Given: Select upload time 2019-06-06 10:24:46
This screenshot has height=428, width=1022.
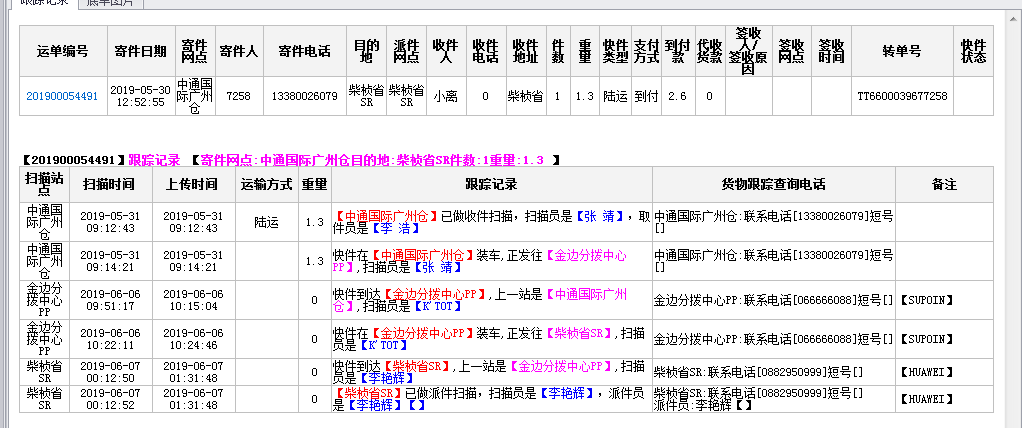Looking at the screenshot, I should point(194,339).
